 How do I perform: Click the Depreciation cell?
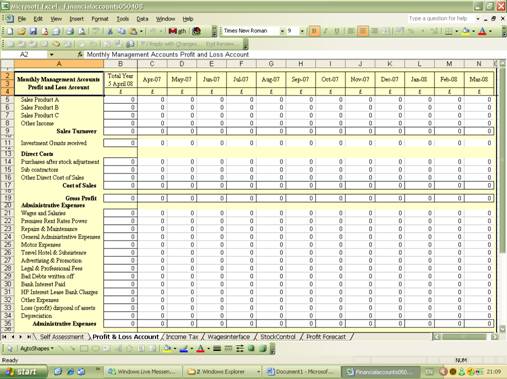point(59,315)
